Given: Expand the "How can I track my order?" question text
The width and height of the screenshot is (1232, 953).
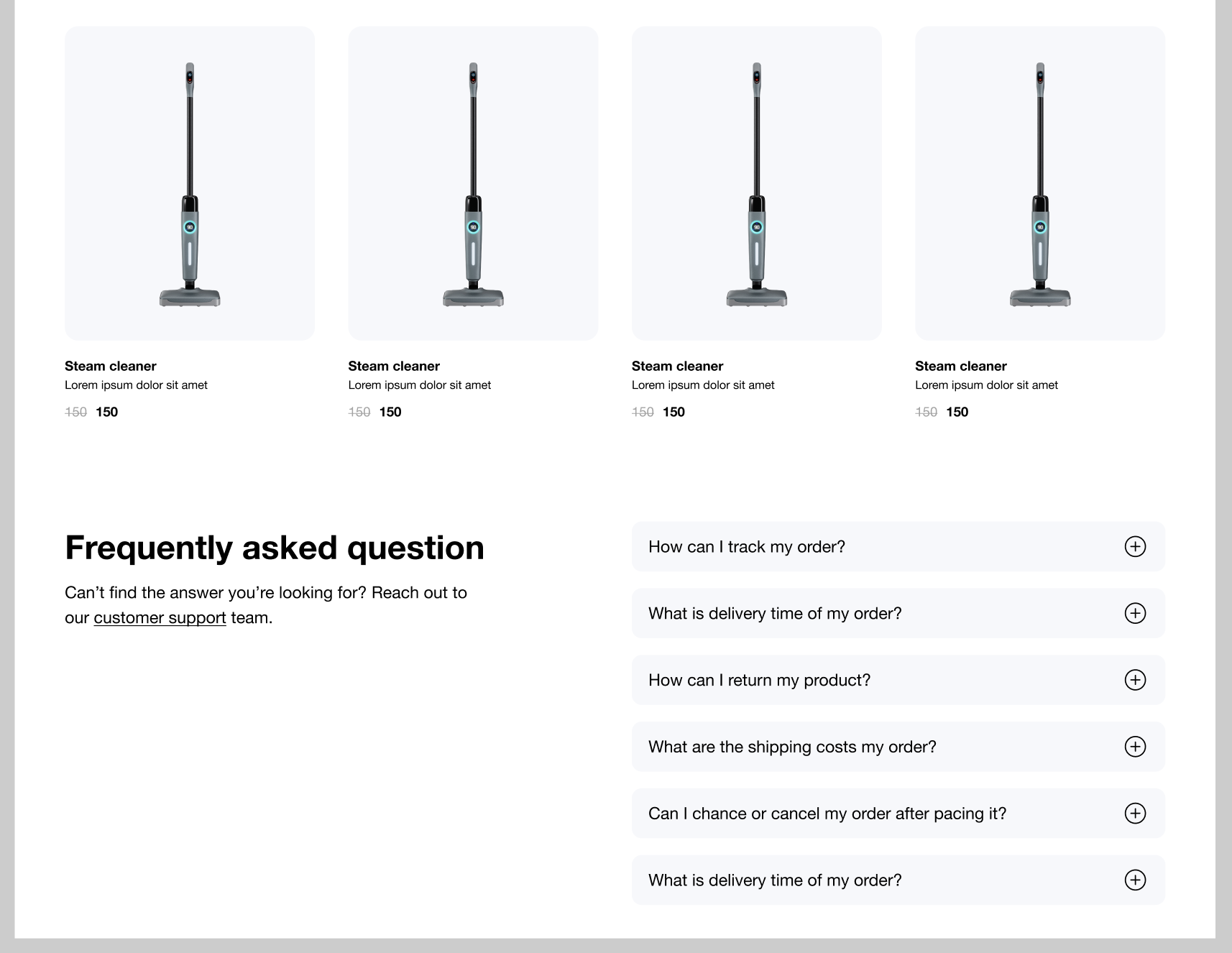Looking at the screenshot, I should coord(746,547).
